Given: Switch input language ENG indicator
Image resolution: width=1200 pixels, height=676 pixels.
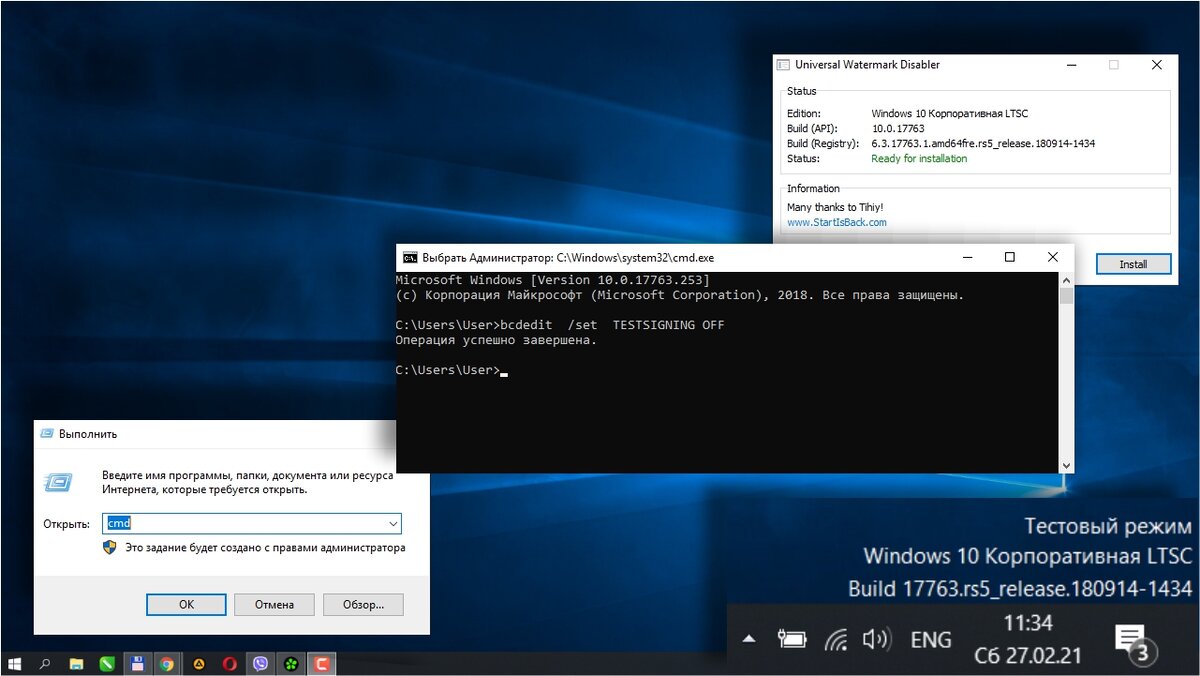Looking at the screenshot, I should pos(931,640).
